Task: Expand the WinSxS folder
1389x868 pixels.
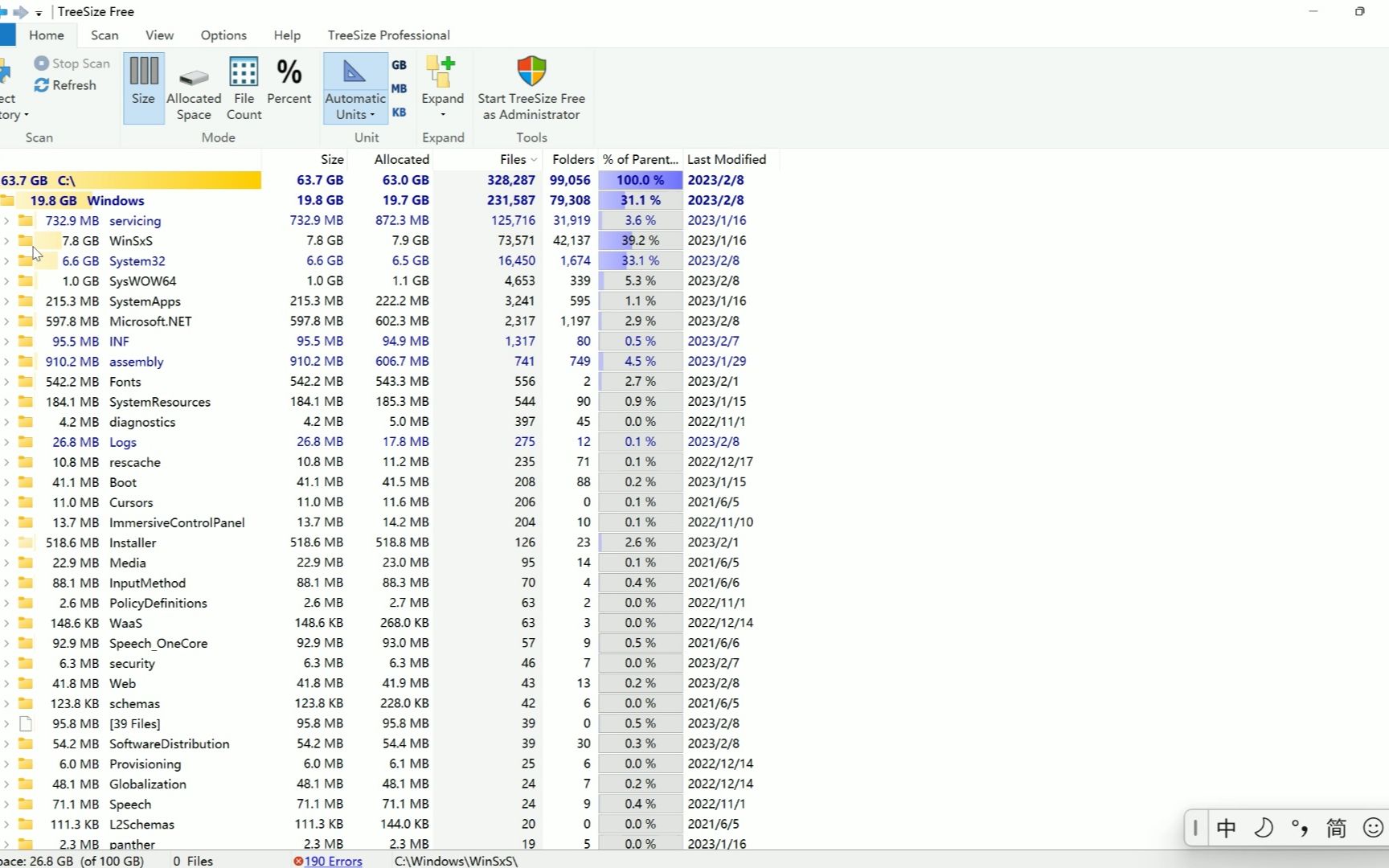Action: (x=6, y=240)
